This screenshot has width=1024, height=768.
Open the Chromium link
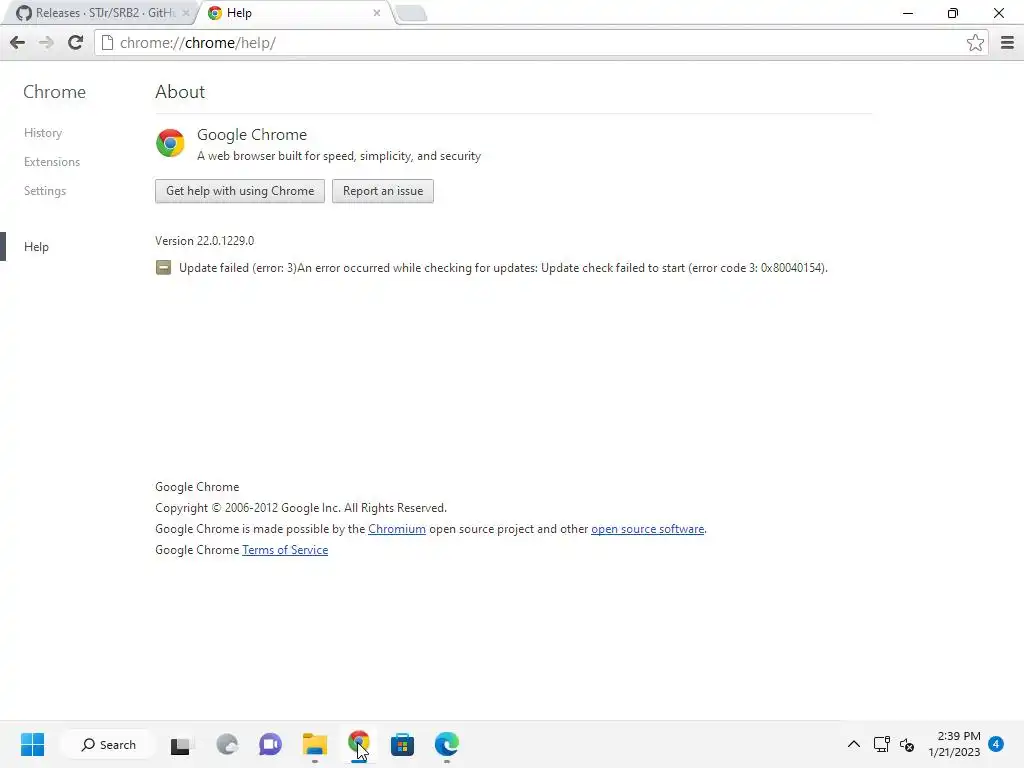click(x=397, y=529)
